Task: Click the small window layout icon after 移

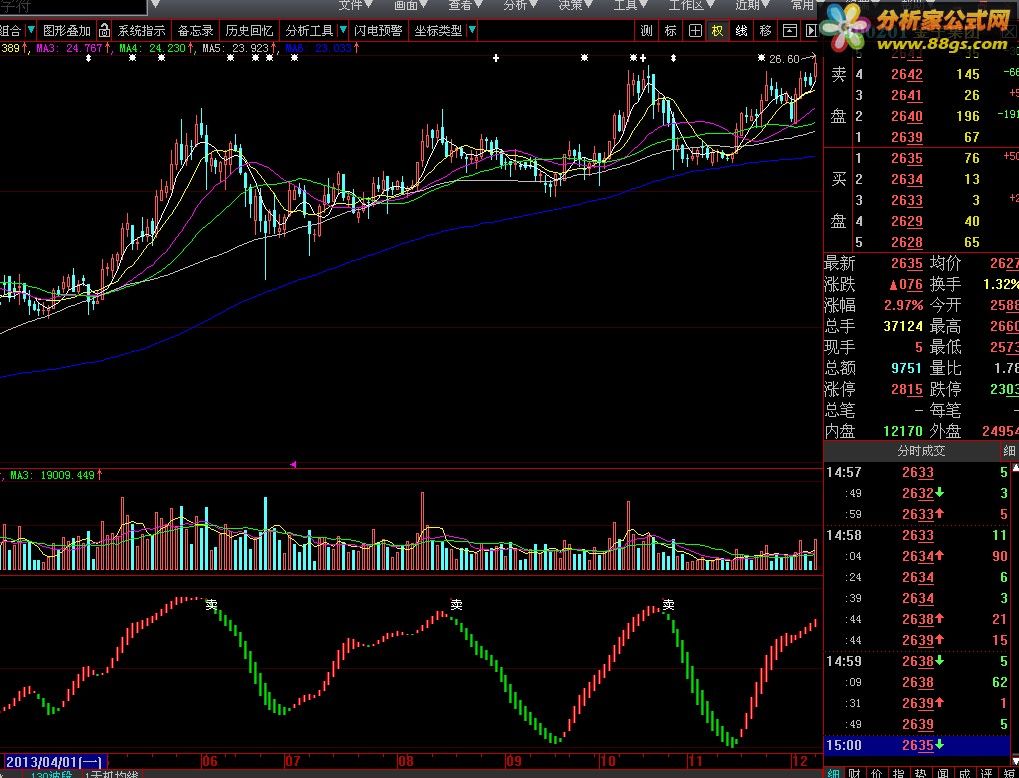Action: [790, 31]
